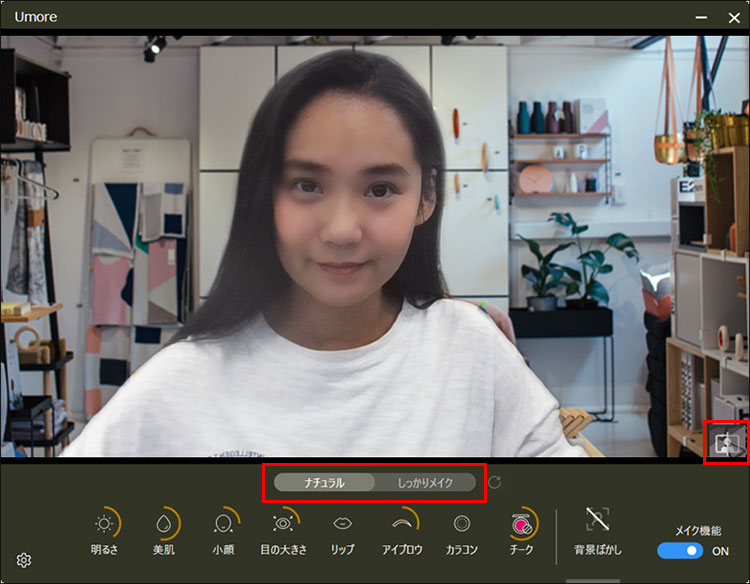Select the 目の大きさ eye size icon
The width and height of the screenshot is (750, 584).
(x=283, y=523)
